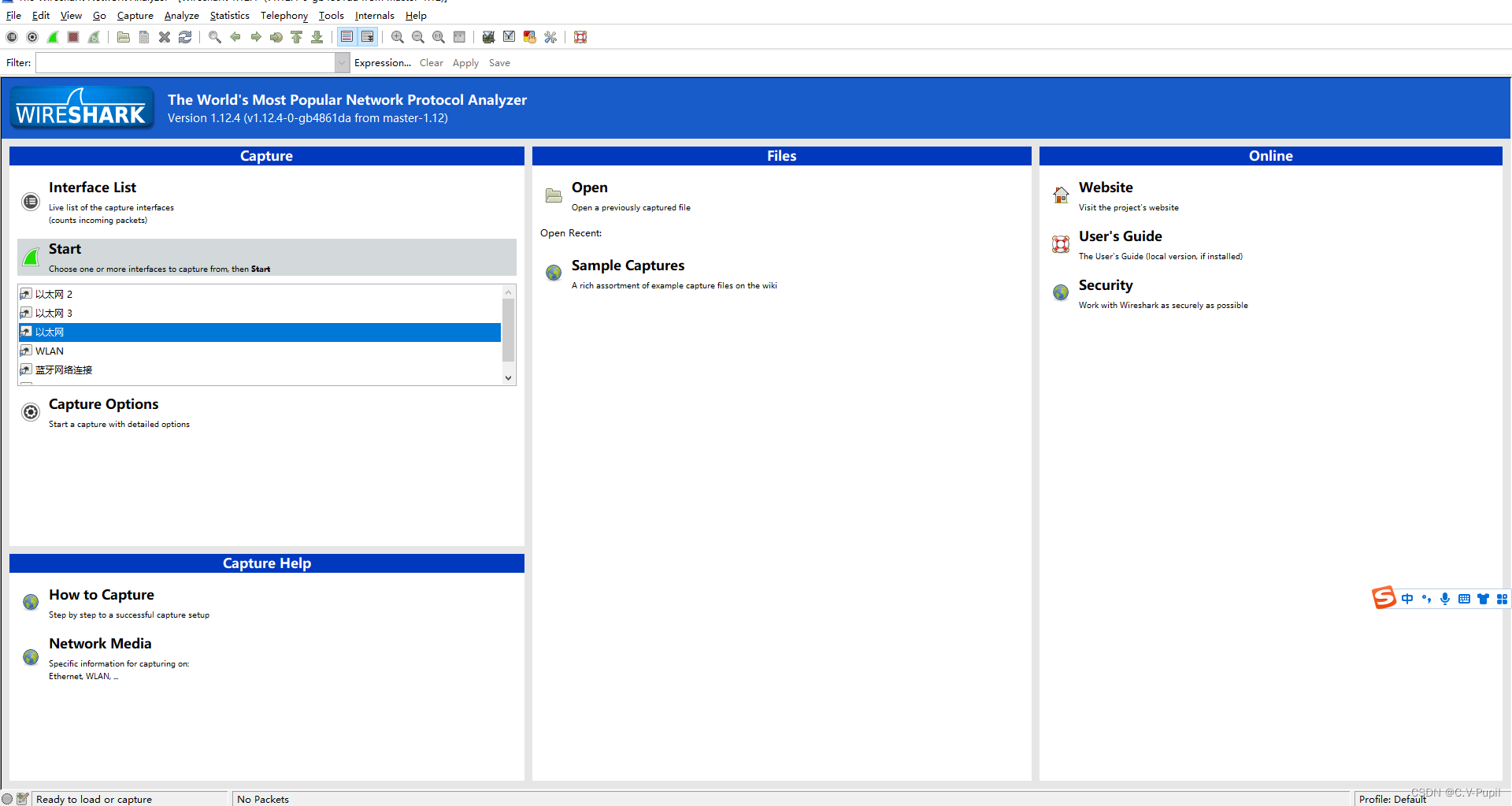
Task: Click into the Filter input field
Action: pos(185,63)
